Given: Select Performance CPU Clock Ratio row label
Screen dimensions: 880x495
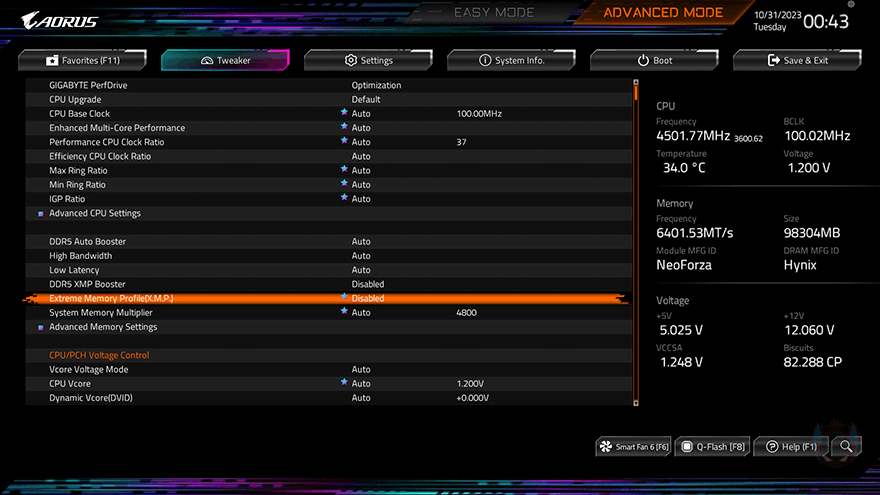Looking at the screenshot, I should [x=107, y=142].
